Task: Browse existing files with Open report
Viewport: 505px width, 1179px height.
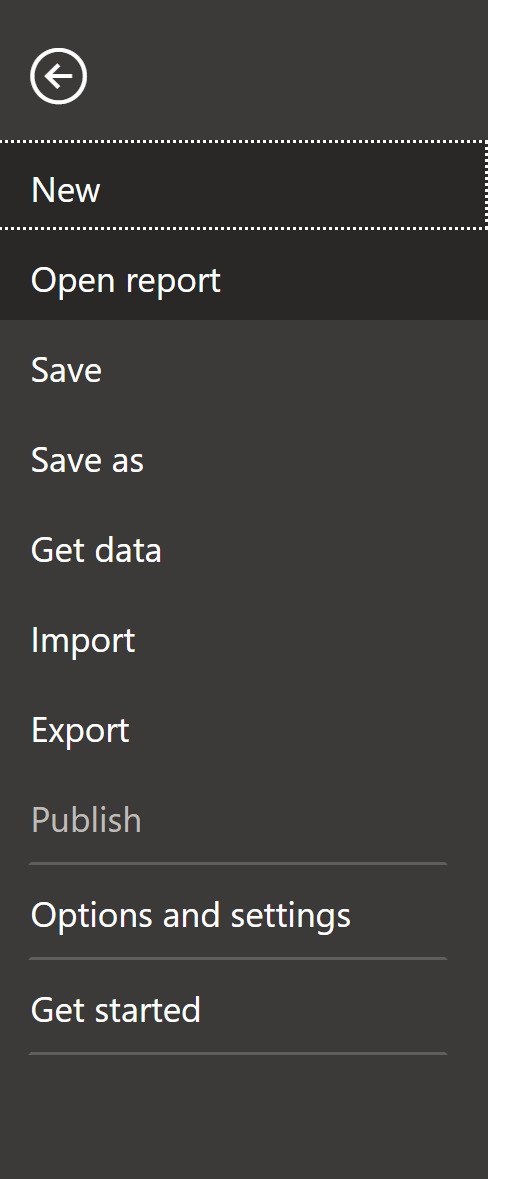Action: pos(243,275)
